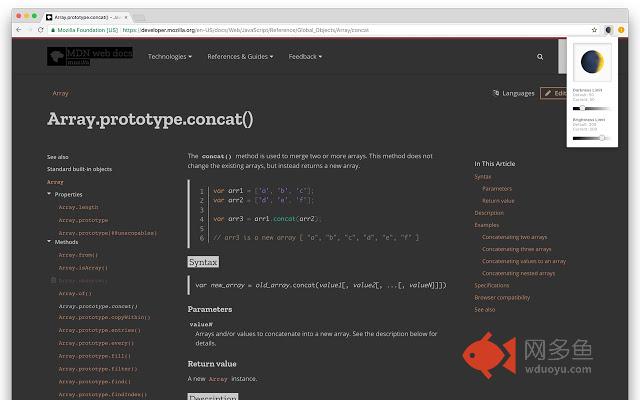Open Array.prototype.every() sidebar link
640x400 pixels.
(x=96, y=343)
